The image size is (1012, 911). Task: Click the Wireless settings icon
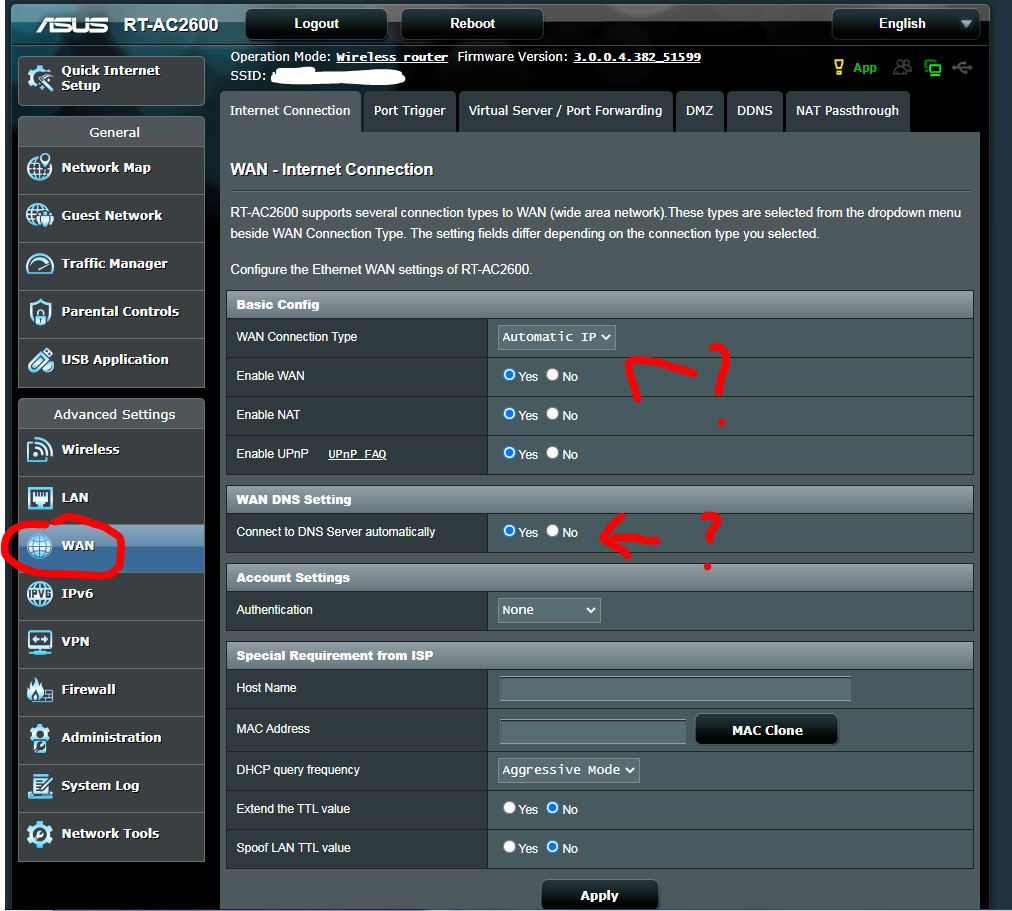click(x=40, y=450)
